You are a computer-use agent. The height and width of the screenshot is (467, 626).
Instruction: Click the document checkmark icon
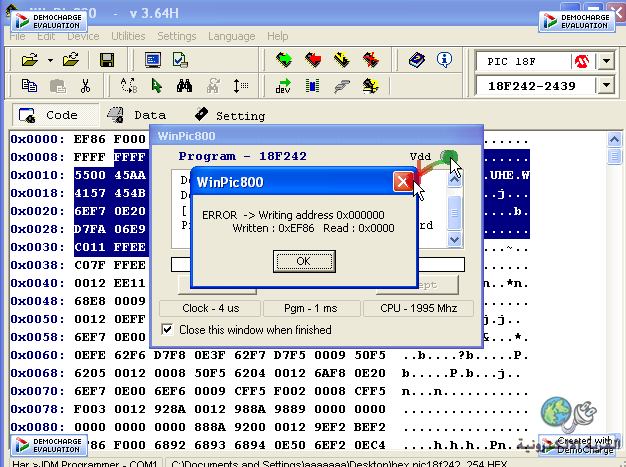coord(180,60)
